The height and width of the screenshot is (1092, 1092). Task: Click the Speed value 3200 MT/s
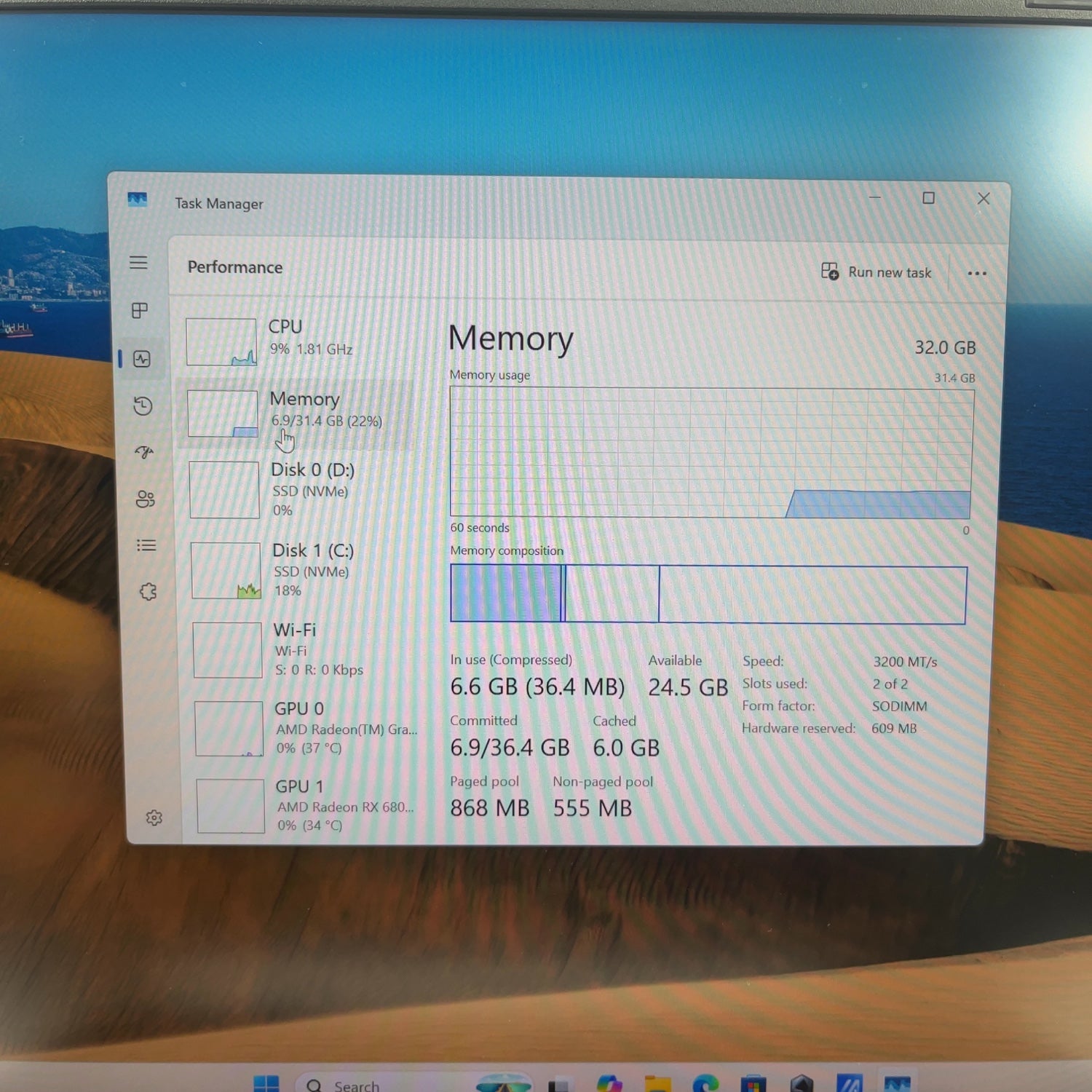905,662
